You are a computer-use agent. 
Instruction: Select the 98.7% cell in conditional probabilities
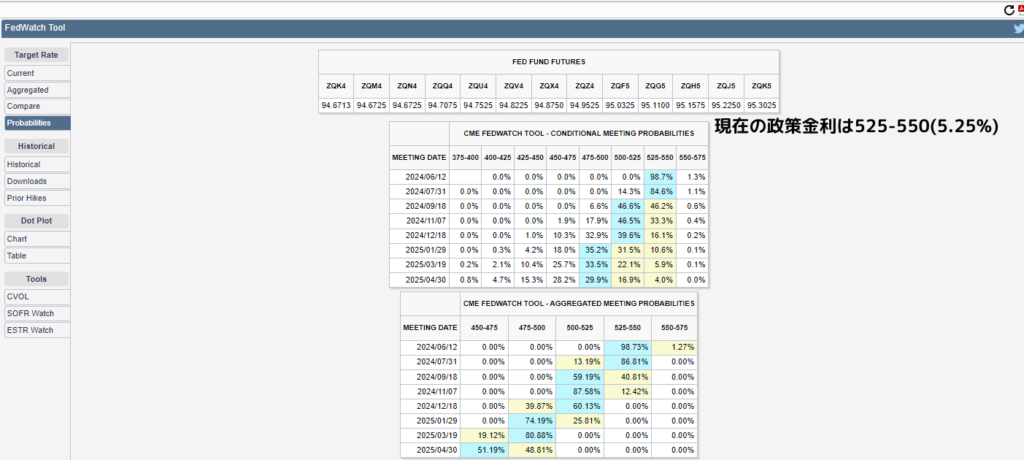tap(660, 176)
